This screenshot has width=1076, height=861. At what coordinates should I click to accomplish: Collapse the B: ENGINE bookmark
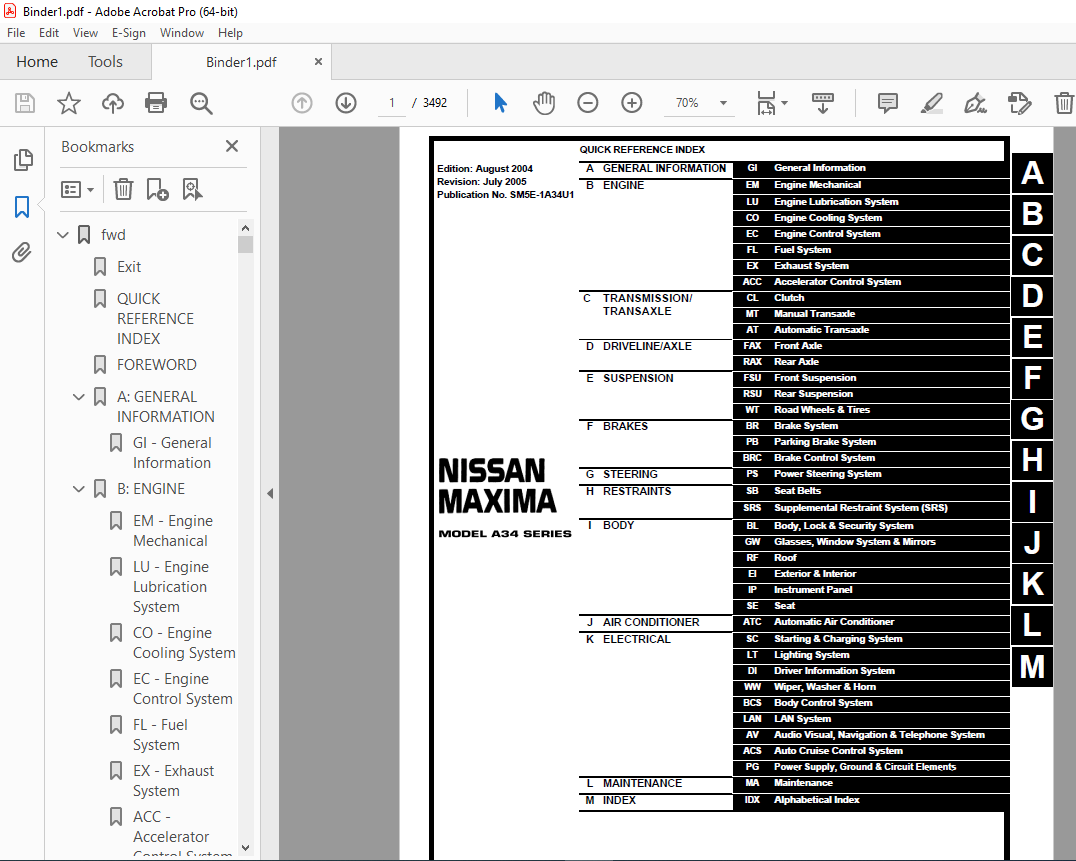click(79, 489)
